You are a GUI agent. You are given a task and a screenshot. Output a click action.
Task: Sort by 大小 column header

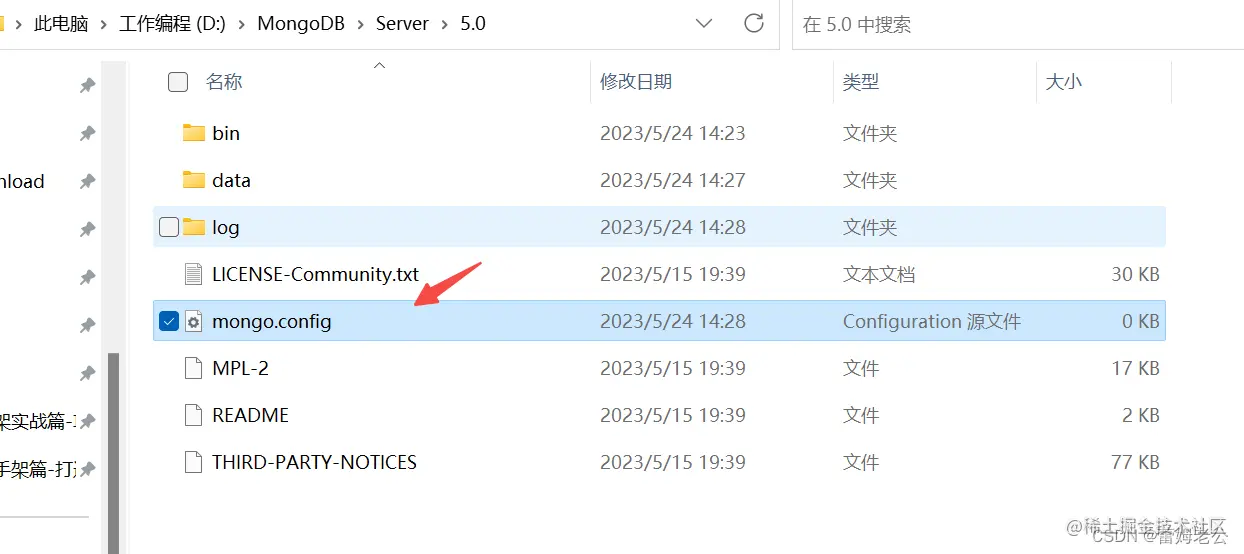[x=1064, y=82]
